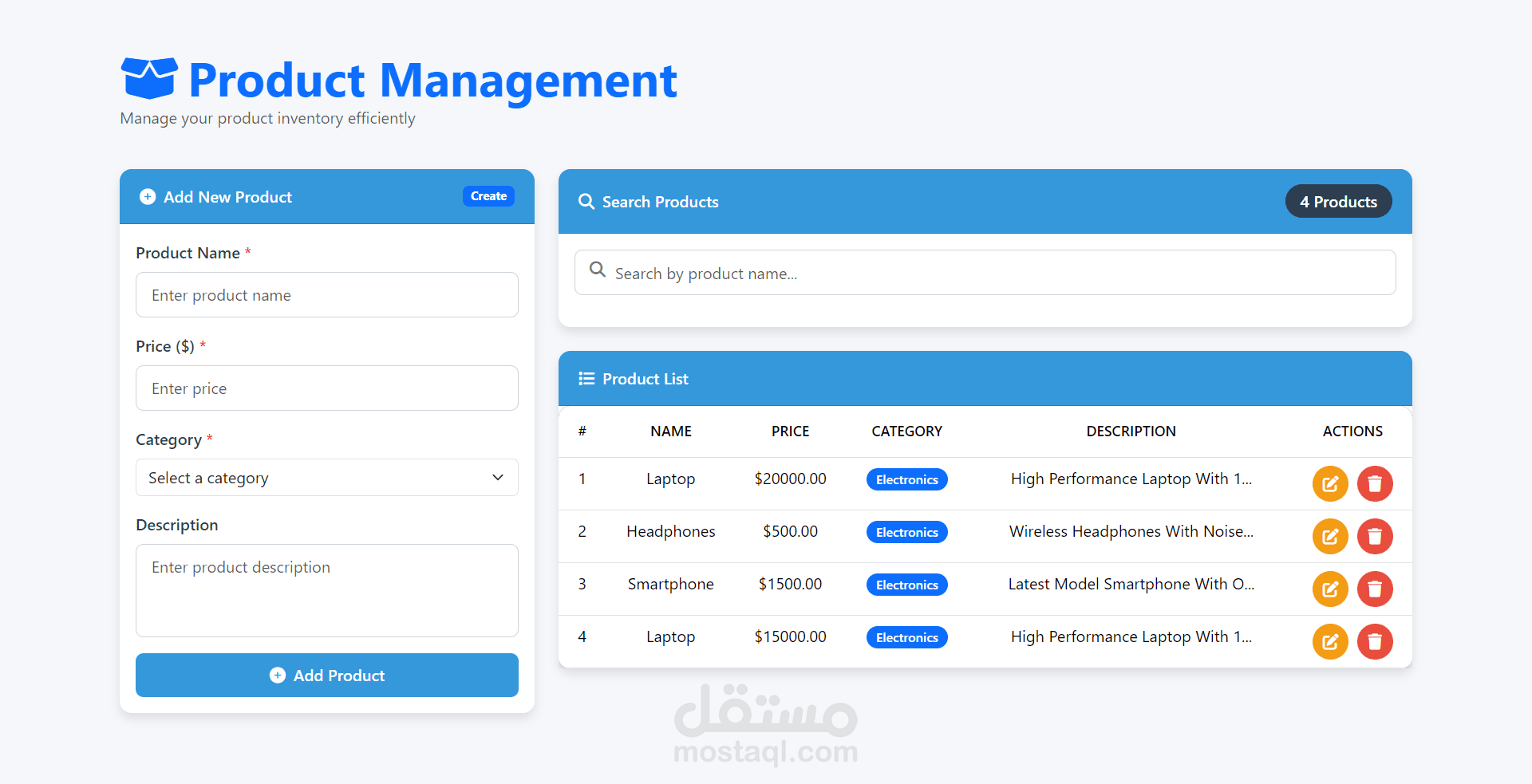Image resolution: width=1532 pixels, height=784 pixels.
Task: Edit the Smartphone product
Action: 1330,589
